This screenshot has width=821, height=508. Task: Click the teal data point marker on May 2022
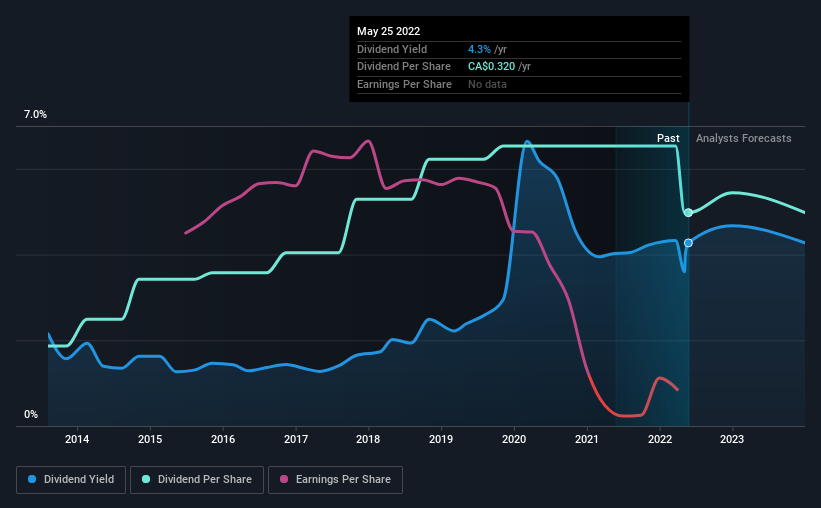(x=688, y=213)
